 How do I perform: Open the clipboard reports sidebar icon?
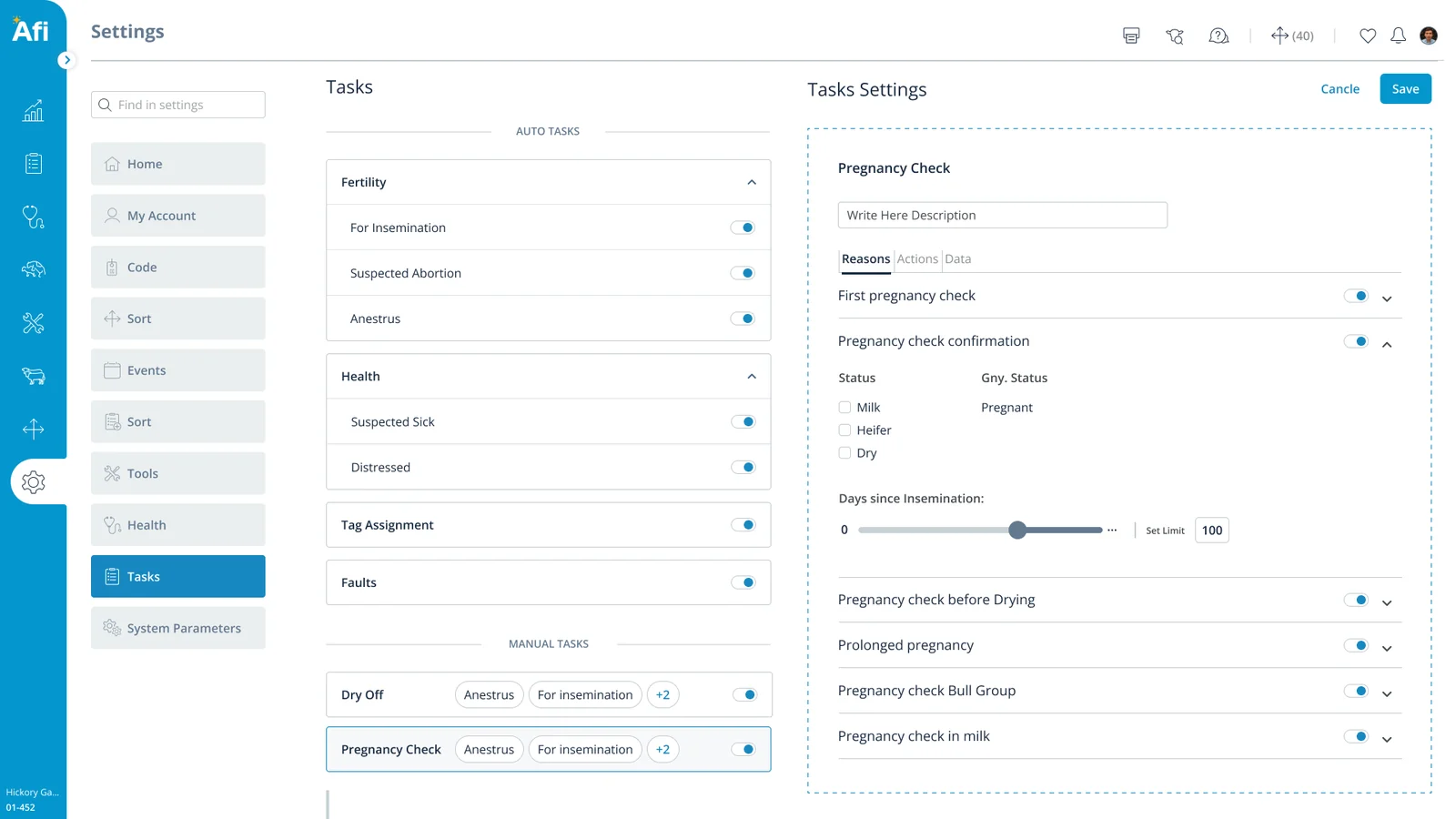coord(33,164)
